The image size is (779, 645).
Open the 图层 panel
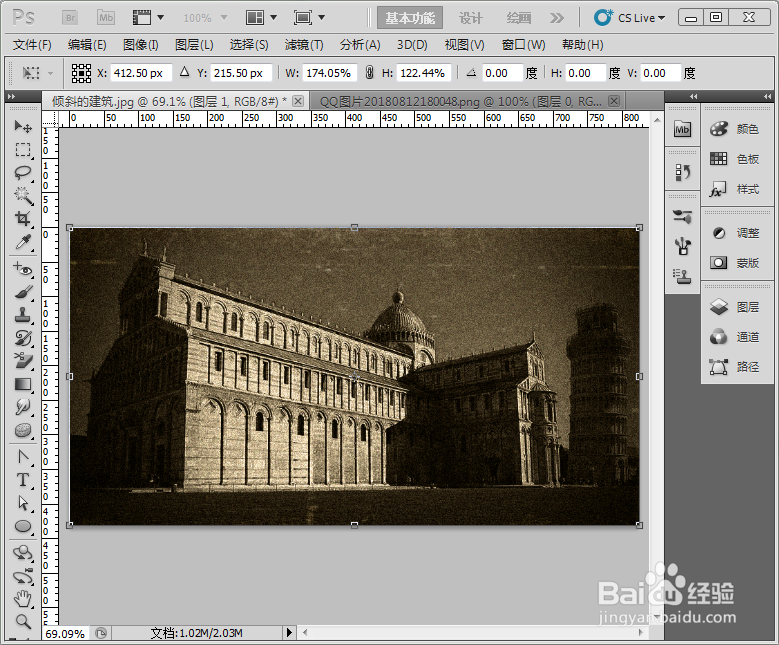(x=736, y=307)
